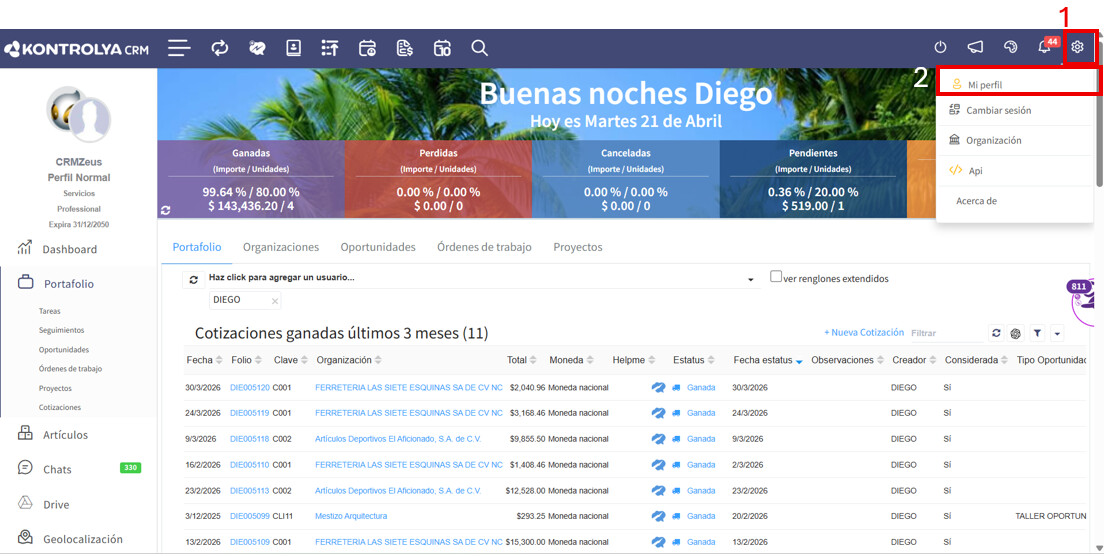Remove the DIEGO user tag
This screenshot has height=556, width=1112.
coord(275,300)
